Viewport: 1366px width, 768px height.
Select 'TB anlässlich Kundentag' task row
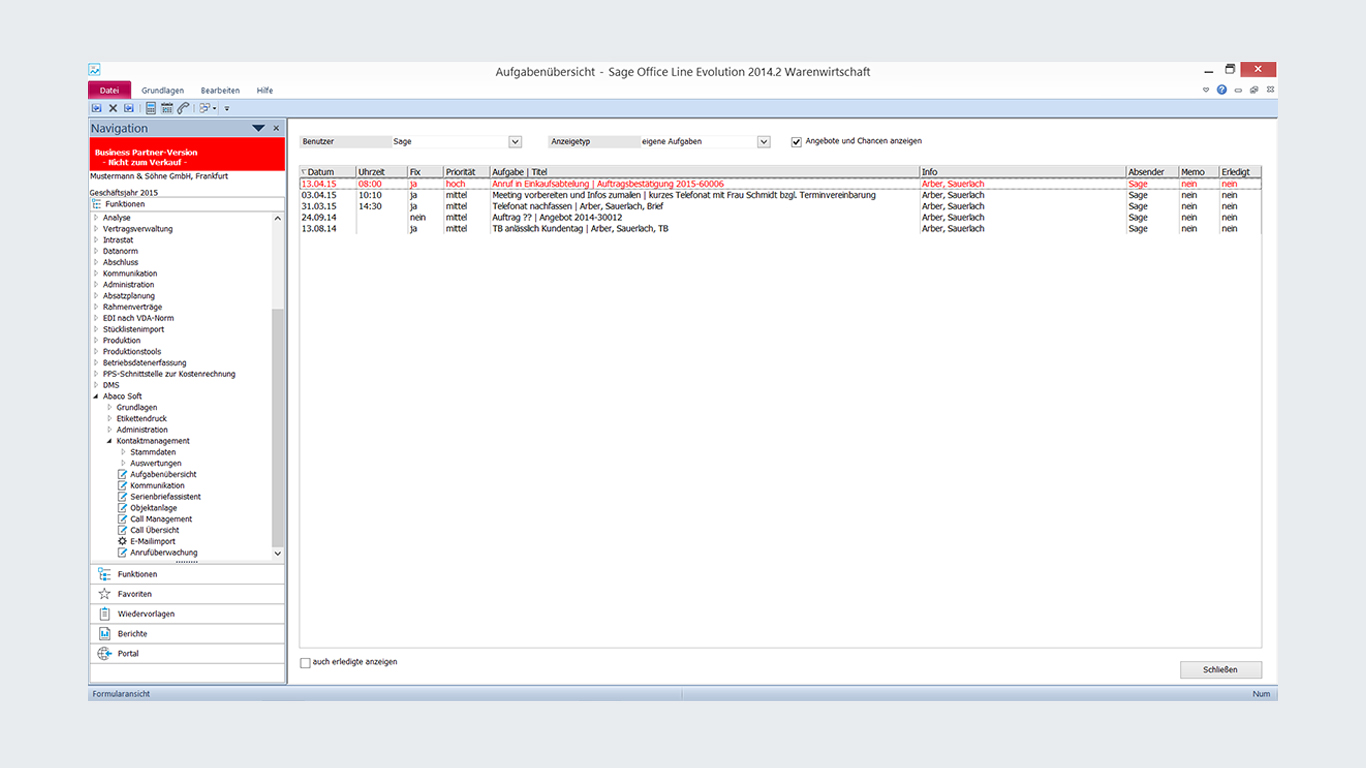tap(780, 229)
